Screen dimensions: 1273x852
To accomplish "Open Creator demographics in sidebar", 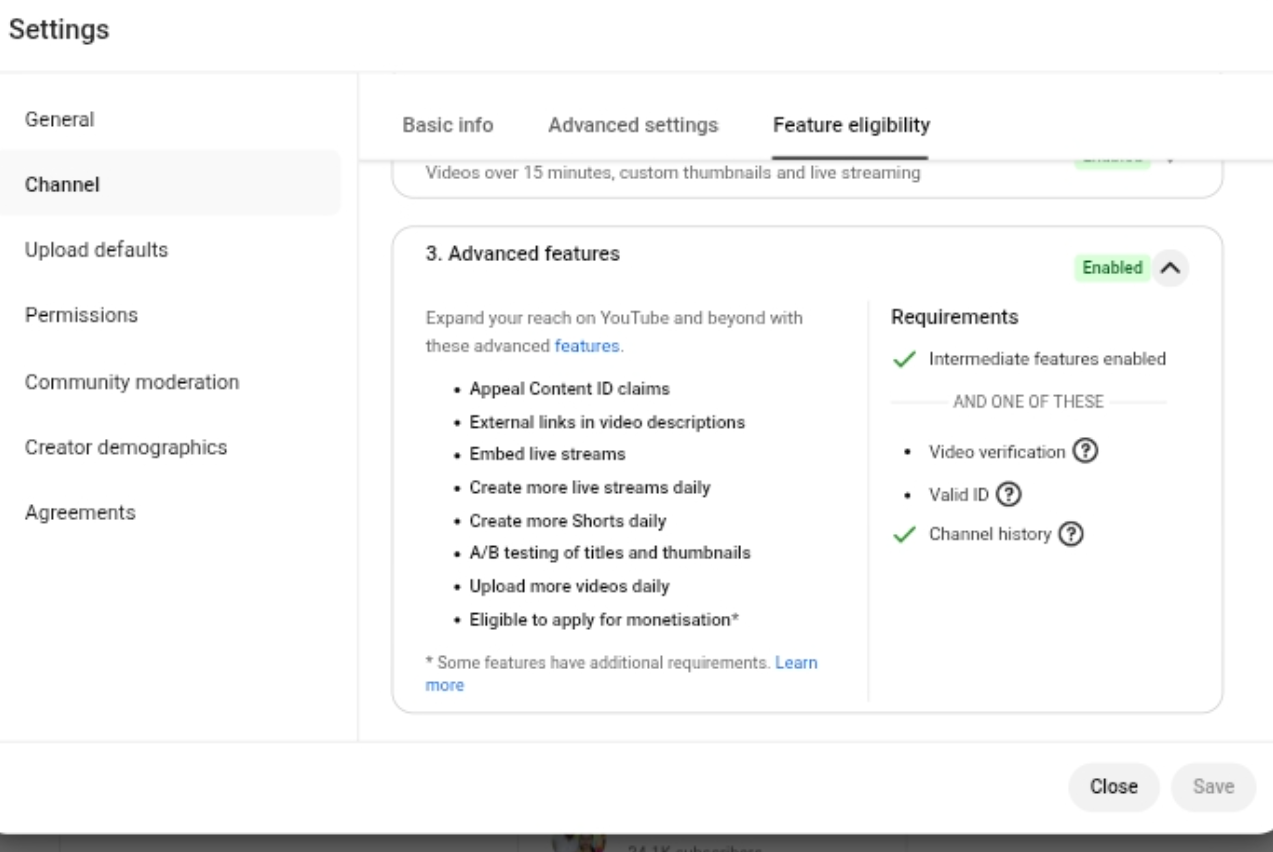I will pyautogui.click(x=126, y=447).
